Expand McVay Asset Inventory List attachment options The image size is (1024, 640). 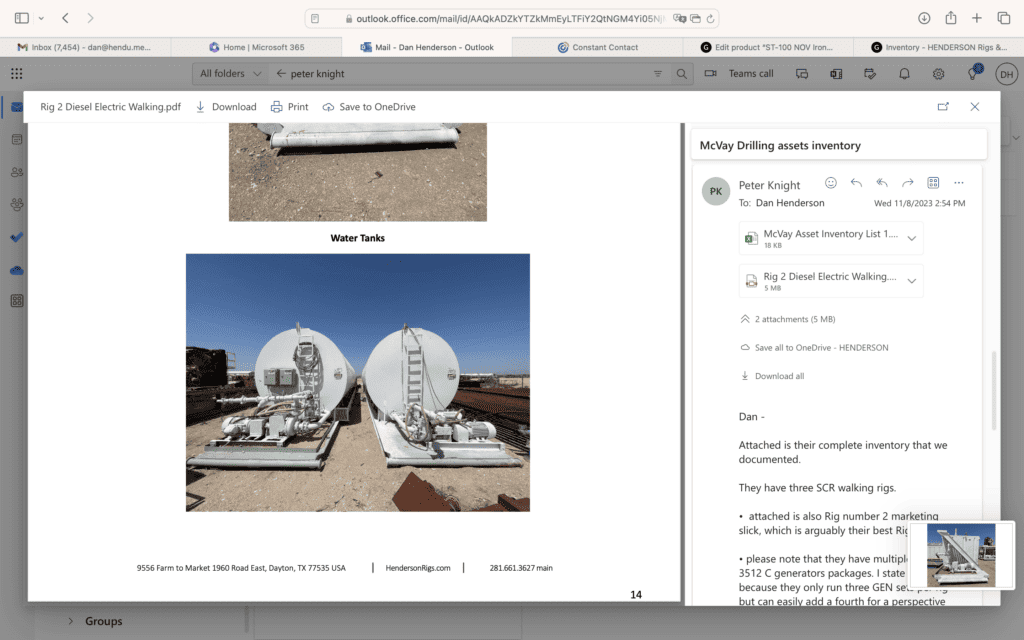[911, 238]
